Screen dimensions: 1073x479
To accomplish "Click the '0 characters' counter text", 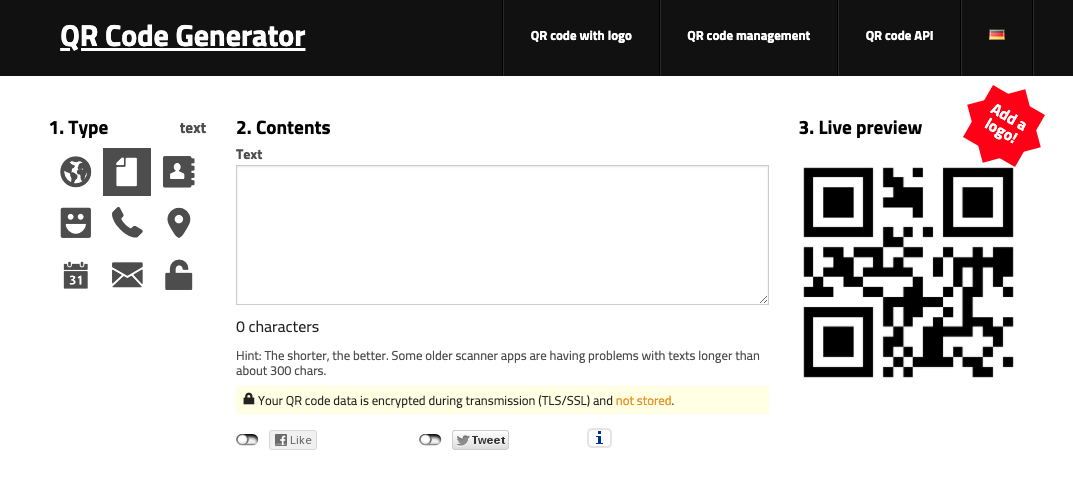I will (x=277, y=327).
